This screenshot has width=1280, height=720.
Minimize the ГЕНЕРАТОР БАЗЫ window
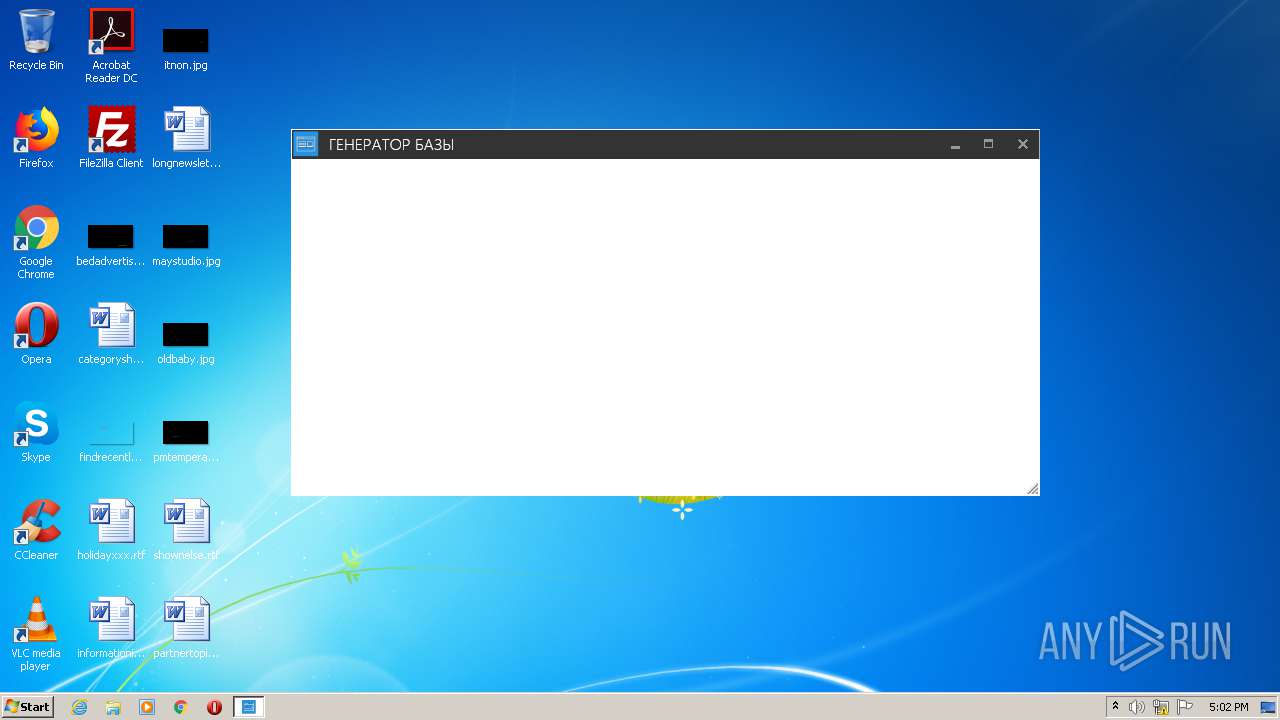pyautogui.click(x=955, y=145)
